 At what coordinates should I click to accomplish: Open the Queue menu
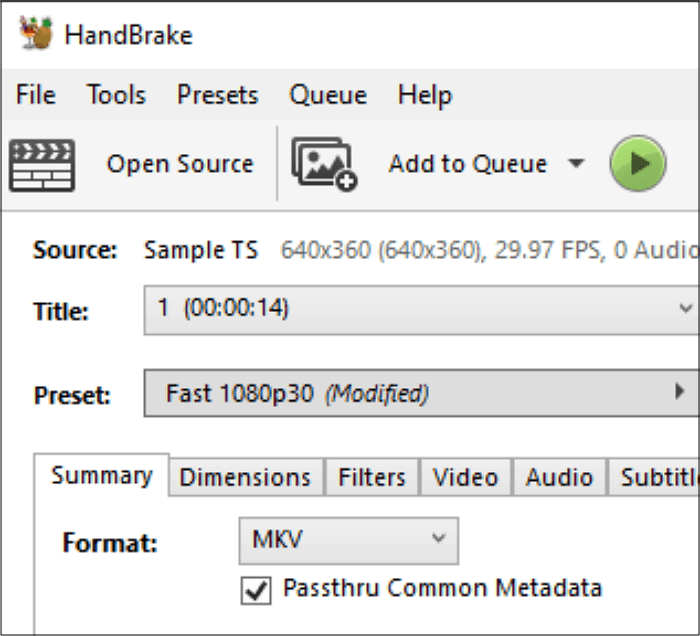tap(328, 95)
